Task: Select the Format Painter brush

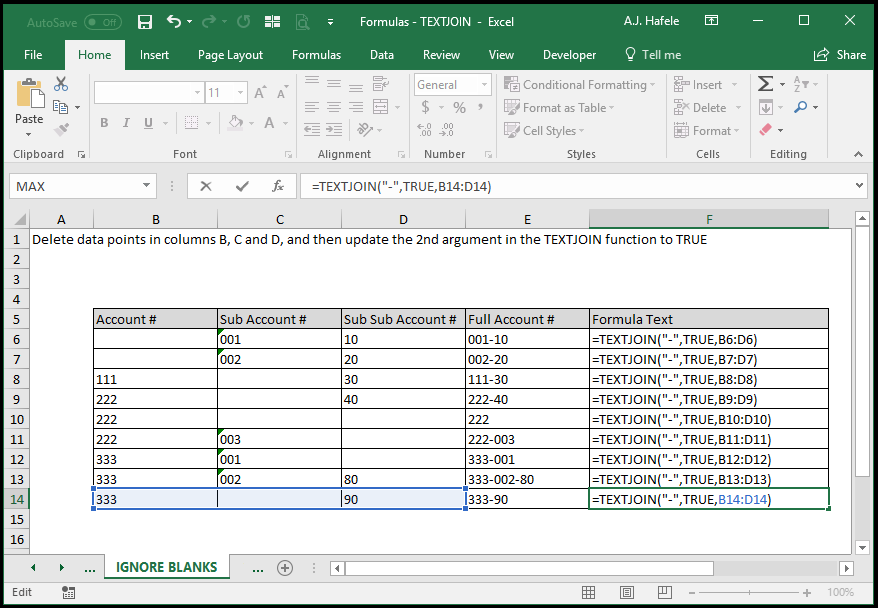Action: [61, 130]
